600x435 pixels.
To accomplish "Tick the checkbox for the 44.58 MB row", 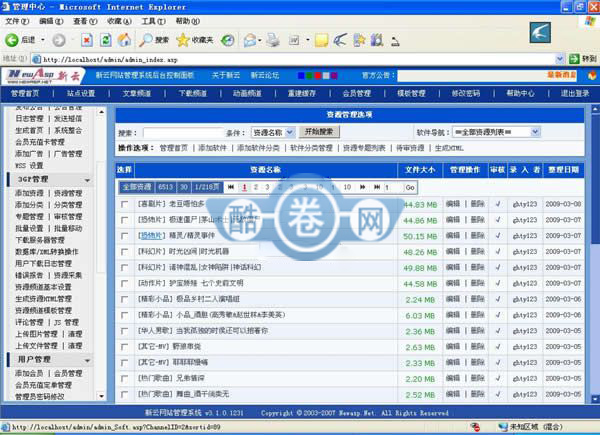I will 124,283.
